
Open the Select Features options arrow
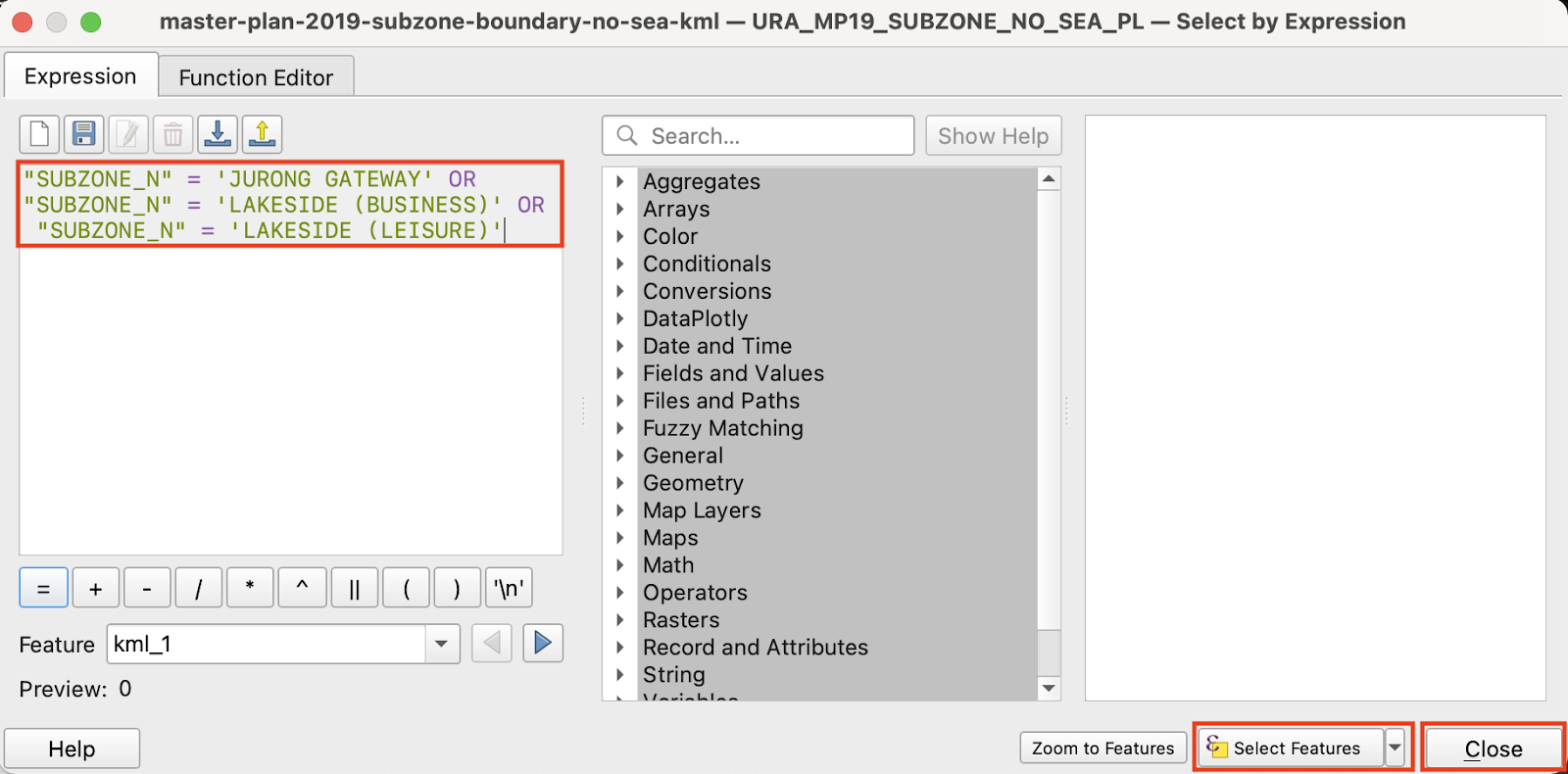click(1395, 748)
